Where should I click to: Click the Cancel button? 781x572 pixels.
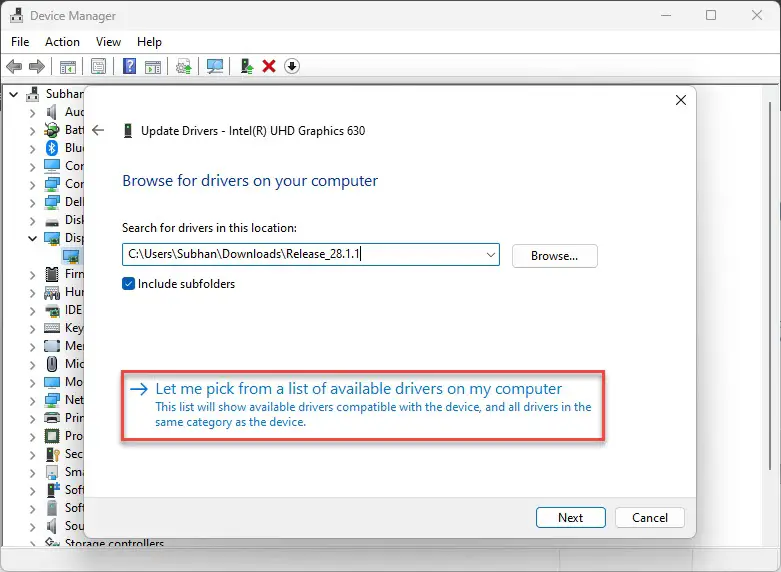[x=650, y=518]
